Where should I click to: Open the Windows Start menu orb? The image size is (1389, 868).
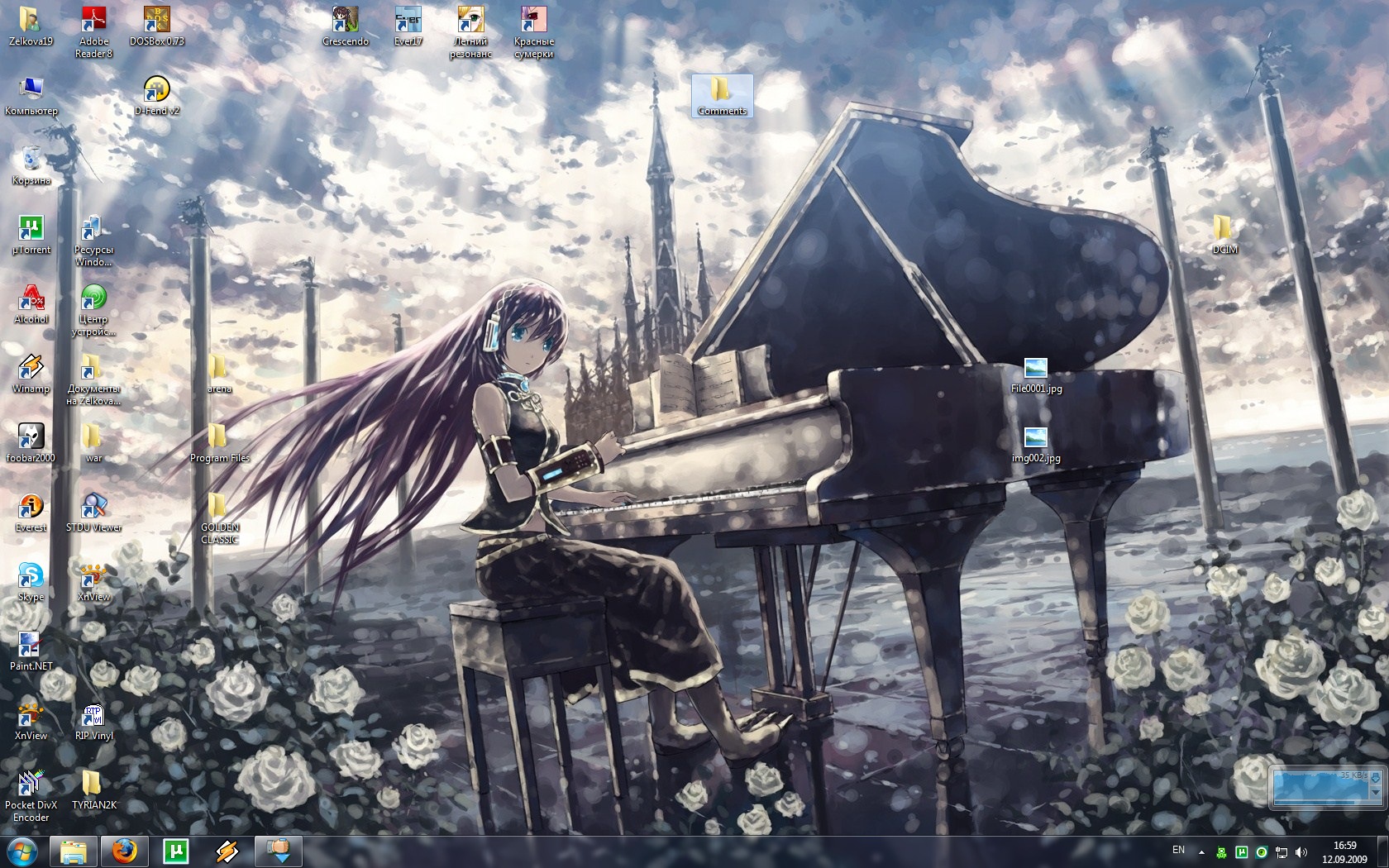coord(22,851)
